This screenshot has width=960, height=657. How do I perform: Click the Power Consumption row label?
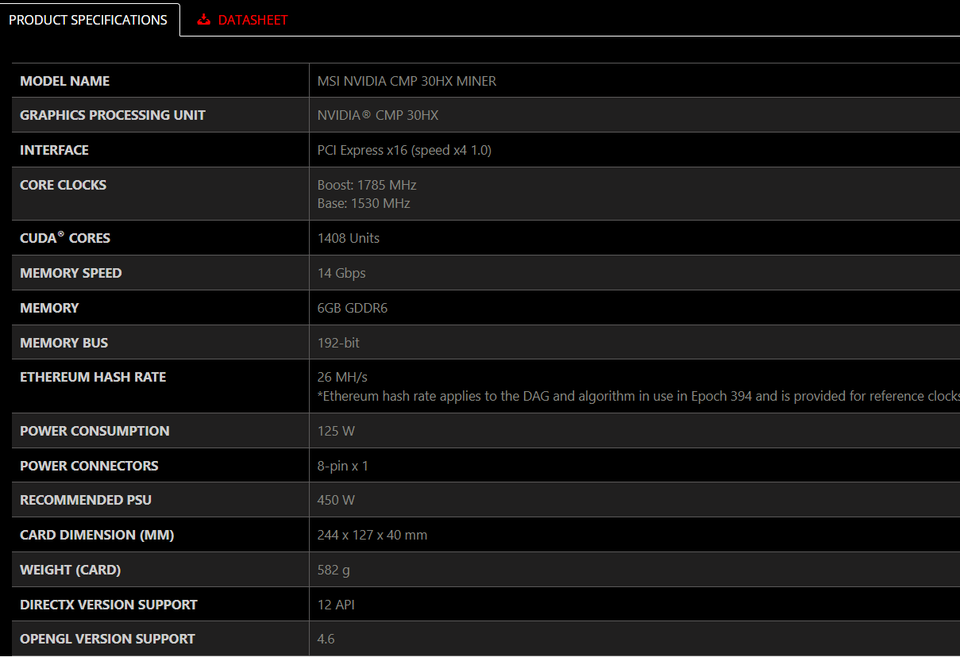[x=94, y=431]
